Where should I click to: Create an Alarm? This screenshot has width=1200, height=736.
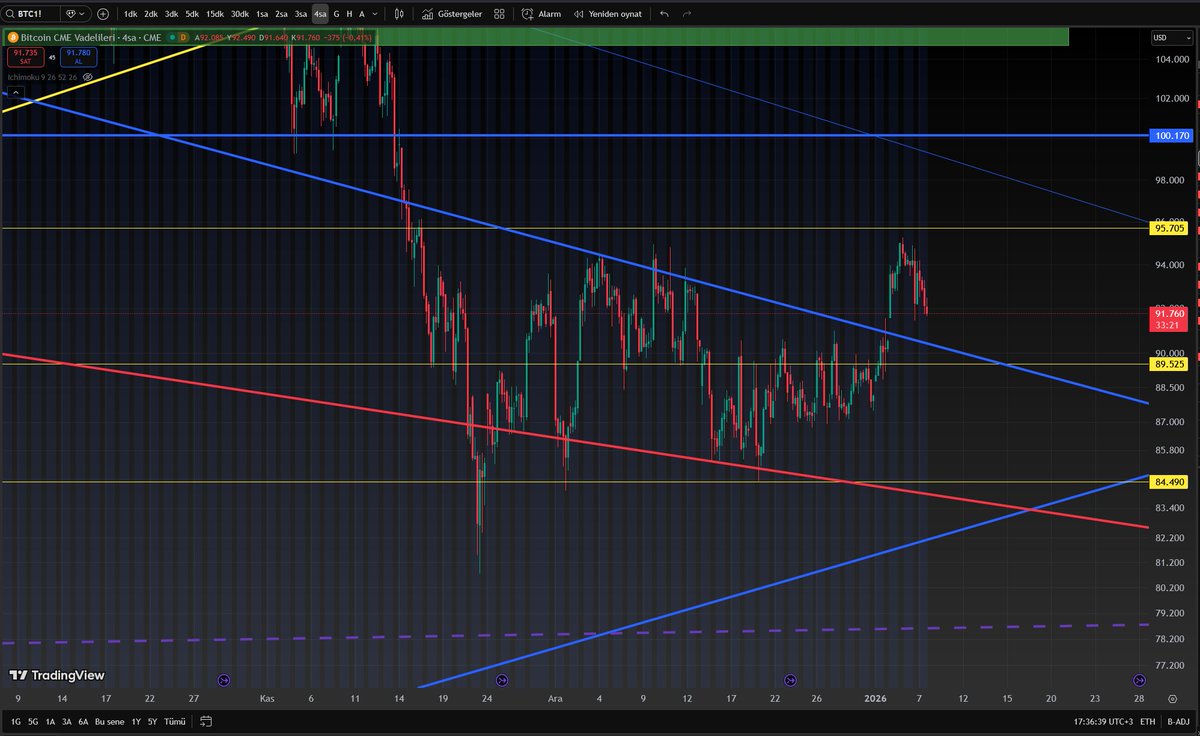pos(542,14)
